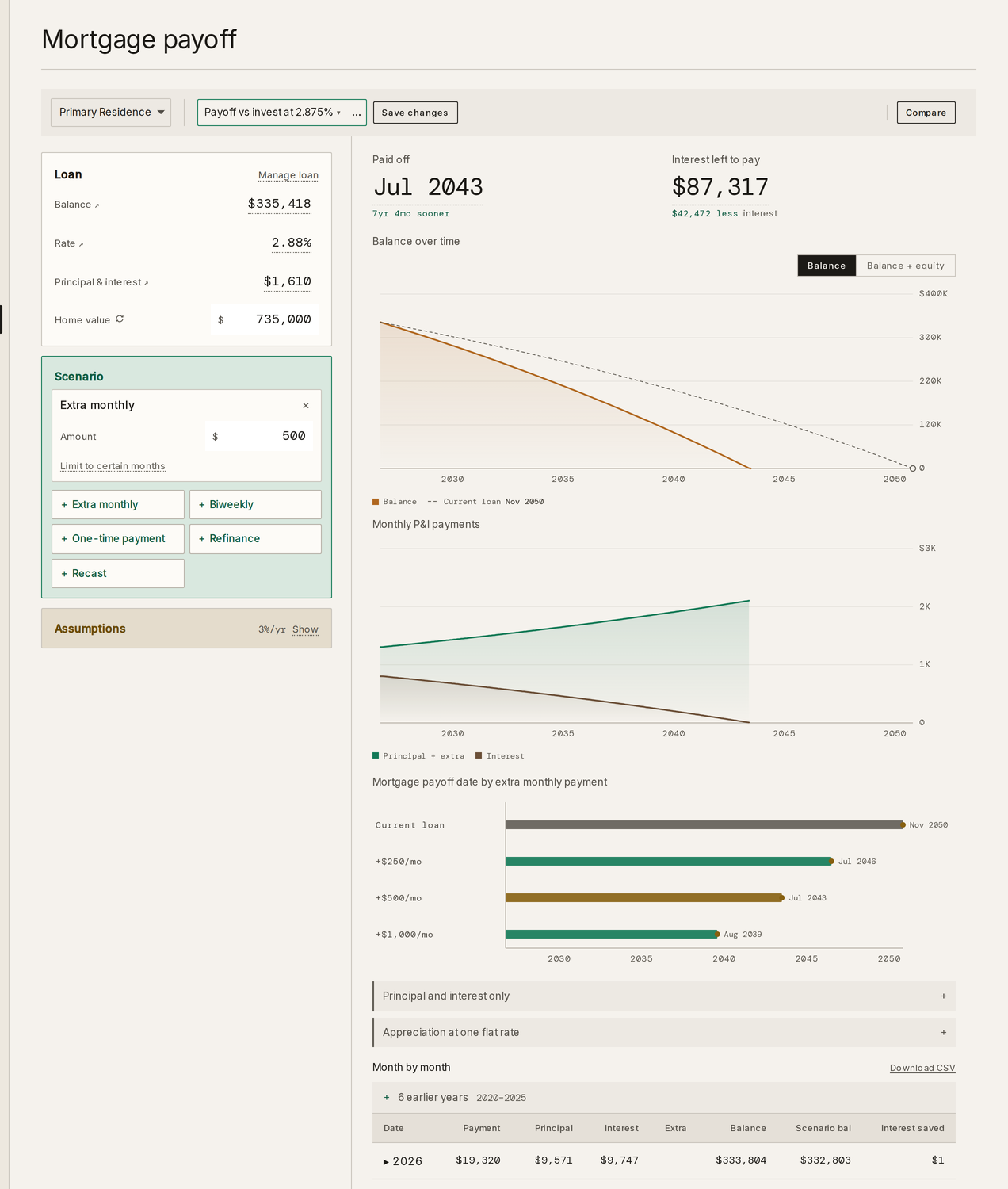Select the Balance chart toggle

(827, 266)
